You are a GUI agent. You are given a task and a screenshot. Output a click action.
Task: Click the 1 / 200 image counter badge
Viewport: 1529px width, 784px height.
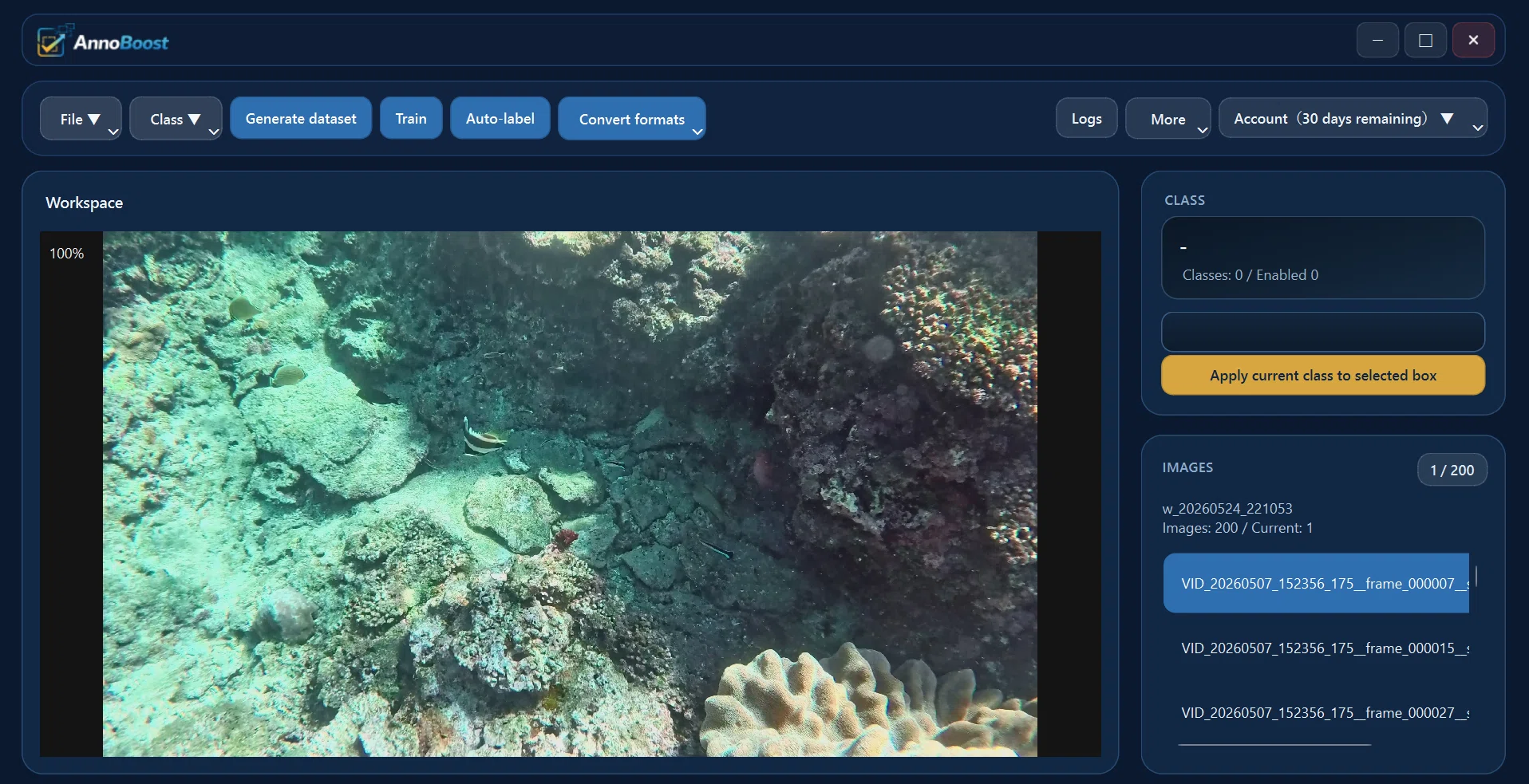pyautogui.click(x=1452, y=470)
